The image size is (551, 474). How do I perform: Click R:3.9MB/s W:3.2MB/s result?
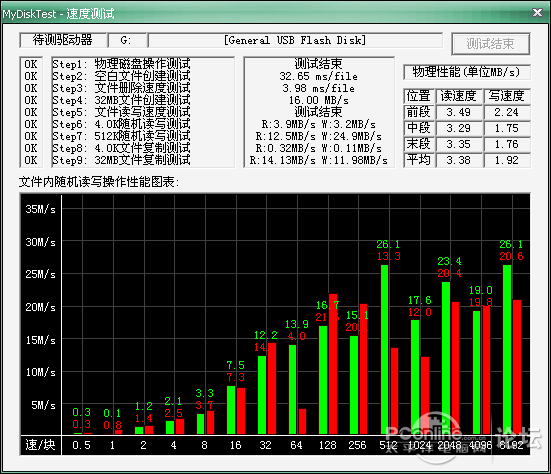click(318, 124)
